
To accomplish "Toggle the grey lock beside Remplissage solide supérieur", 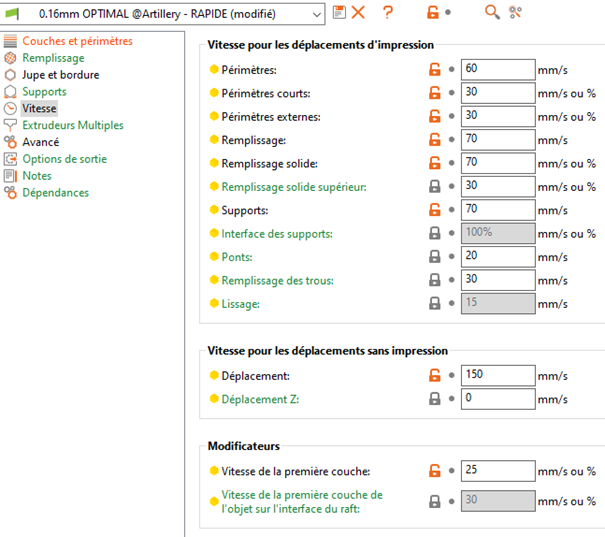I will [435, 186].
